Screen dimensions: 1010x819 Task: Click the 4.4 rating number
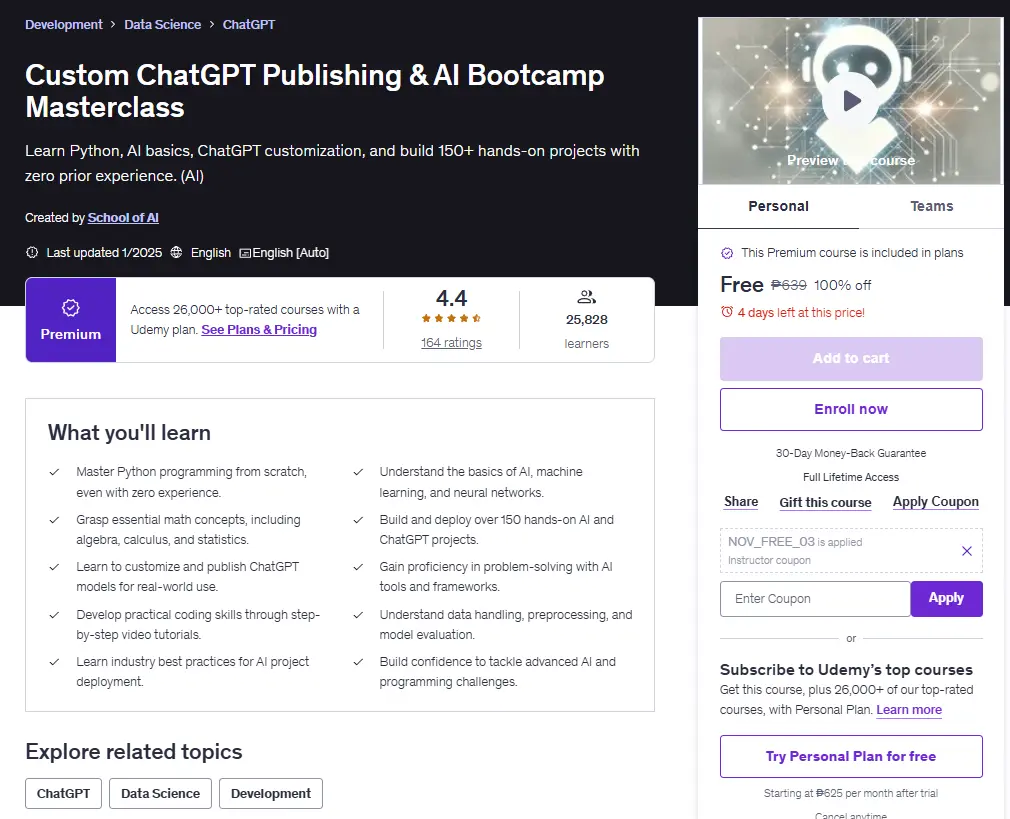pos(451,298)
